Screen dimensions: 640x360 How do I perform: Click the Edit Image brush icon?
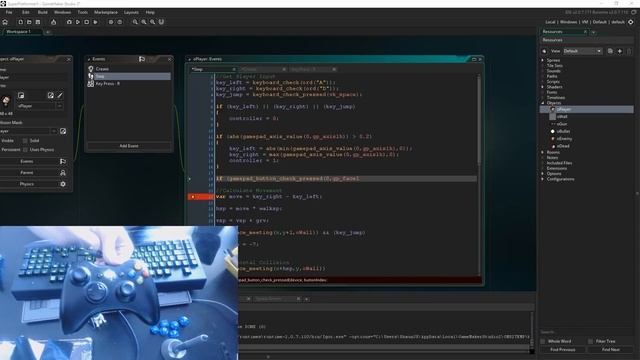click(x=60, y=95)
